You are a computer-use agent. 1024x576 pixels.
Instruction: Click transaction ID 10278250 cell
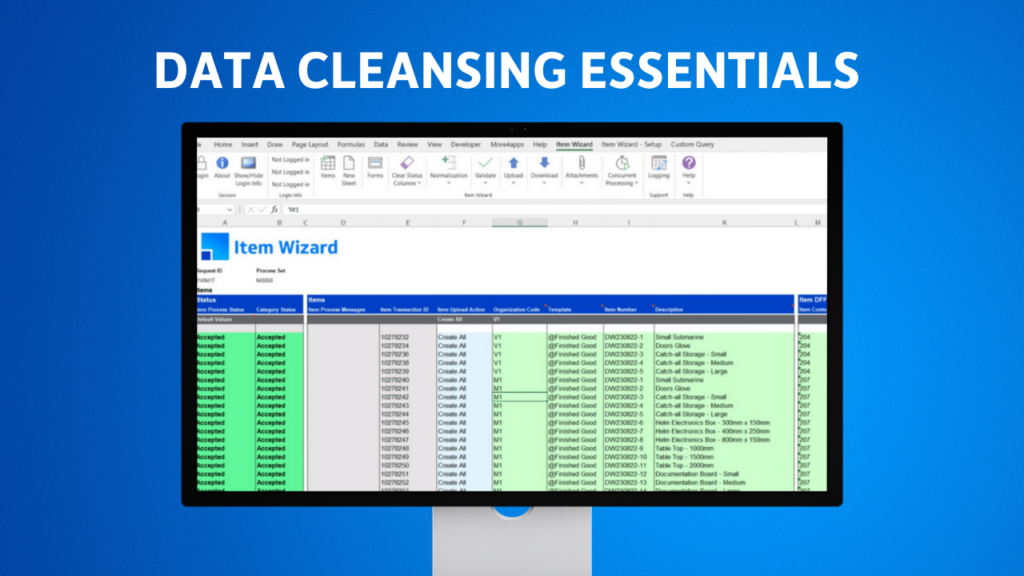[x=408, y=466]
